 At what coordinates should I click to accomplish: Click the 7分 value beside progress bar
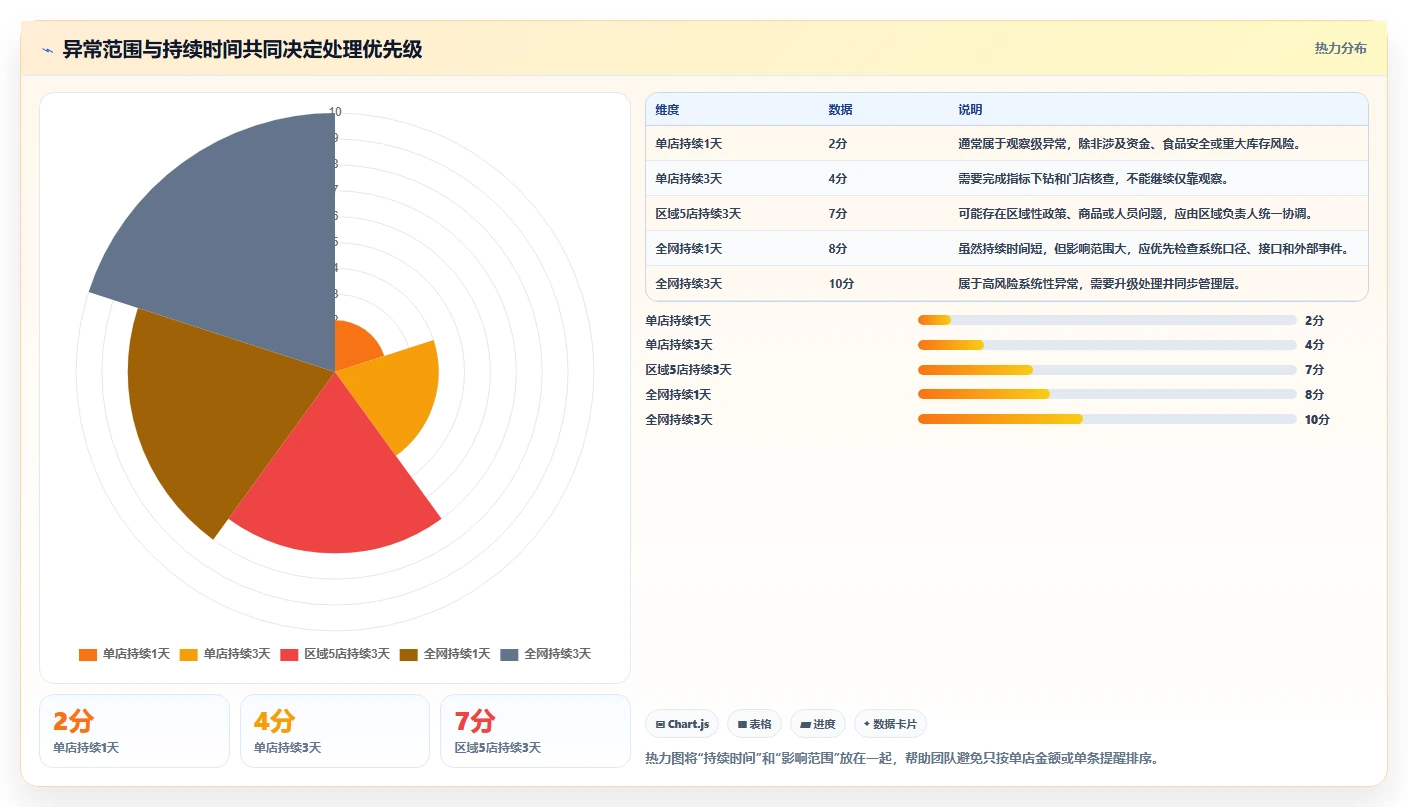tap(1314, 370)
